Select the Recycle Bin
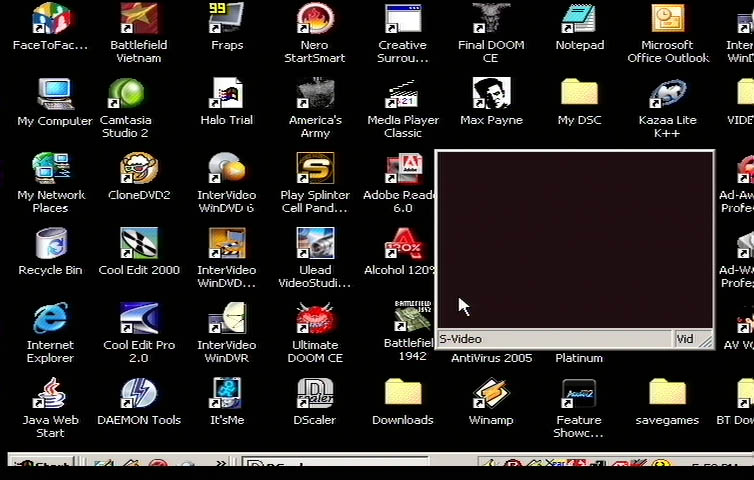Screen dimensions: 754x480 [50, 243]
